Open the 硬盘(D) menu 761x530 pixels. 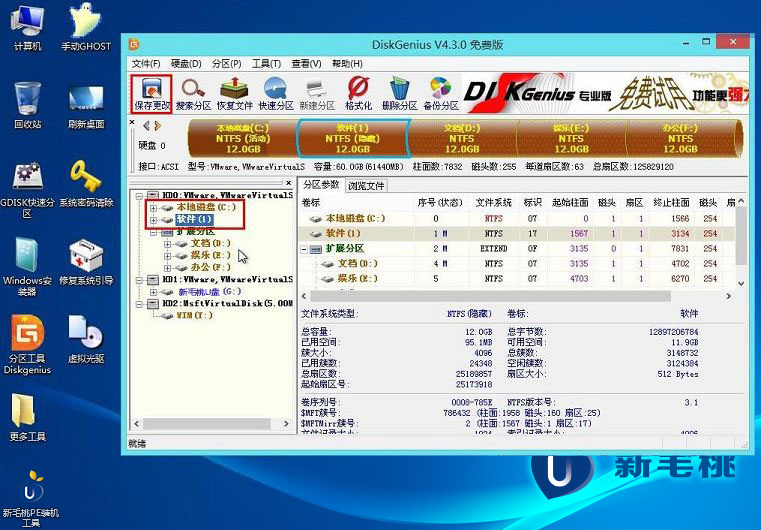pos(186,64)
